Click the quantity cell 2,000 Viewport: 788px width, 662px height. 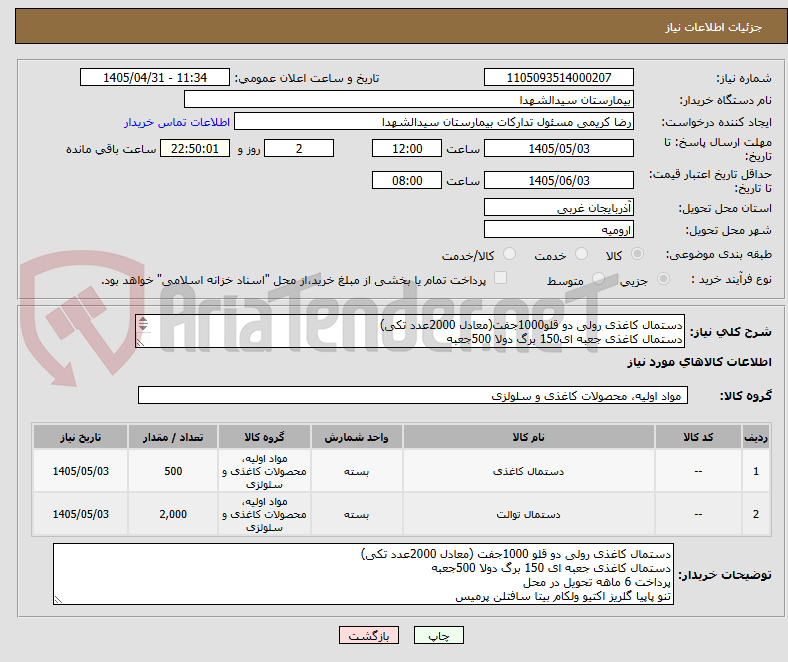tap(173, 514)
